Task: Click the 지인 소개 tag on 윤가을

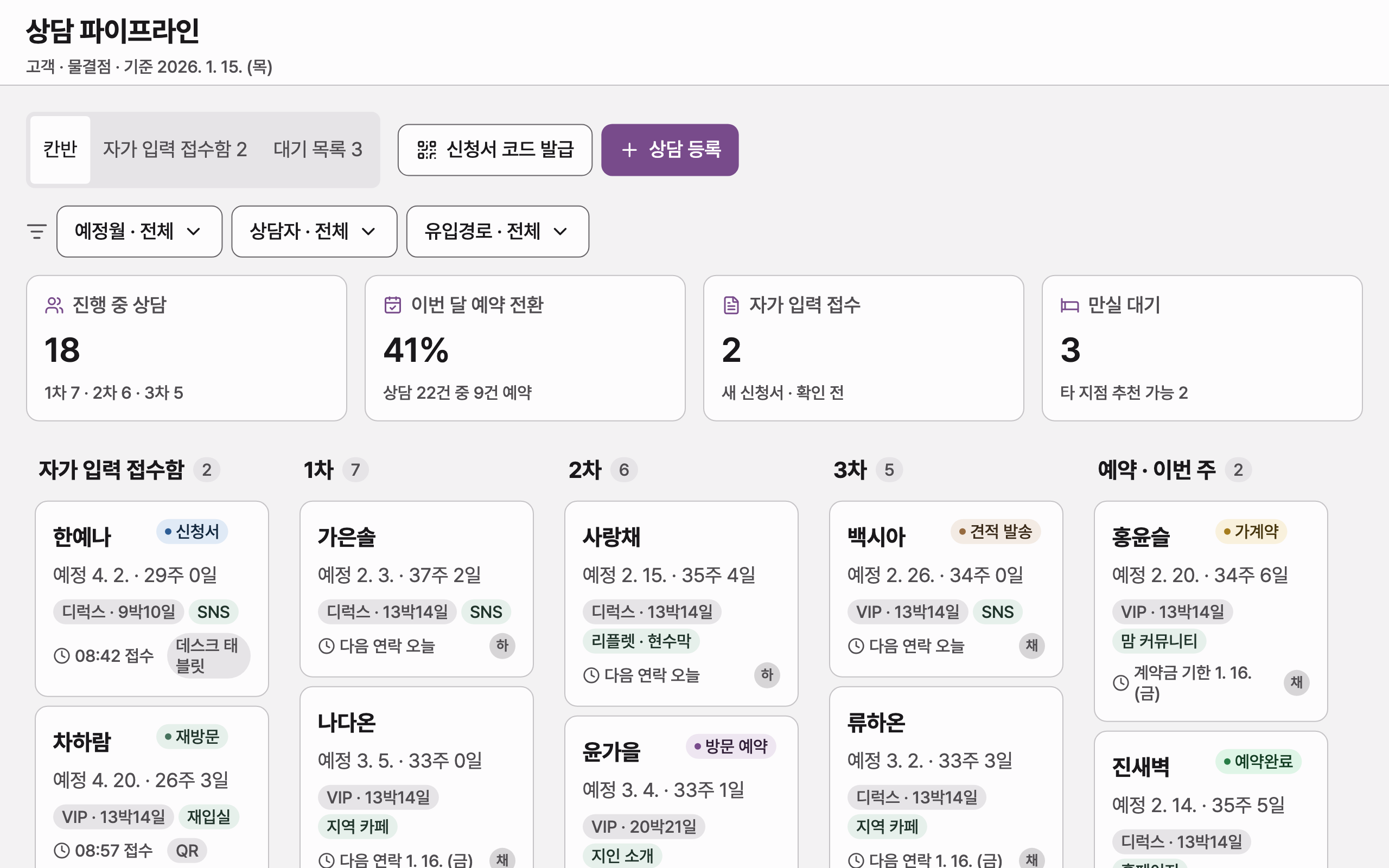Action: click(622, 856)
